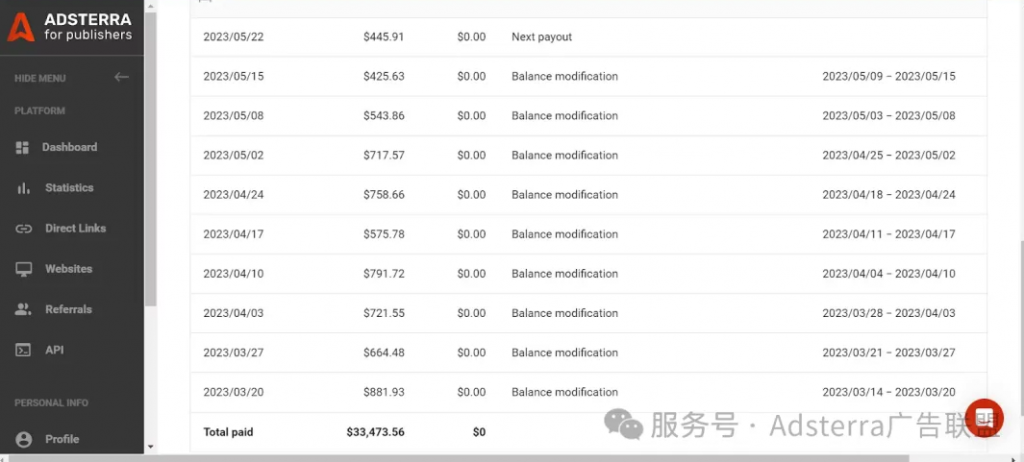The width and height of the screenshot is (1024, 462).
Task: Click the $543.86 amount
Action: pos(384,116)
